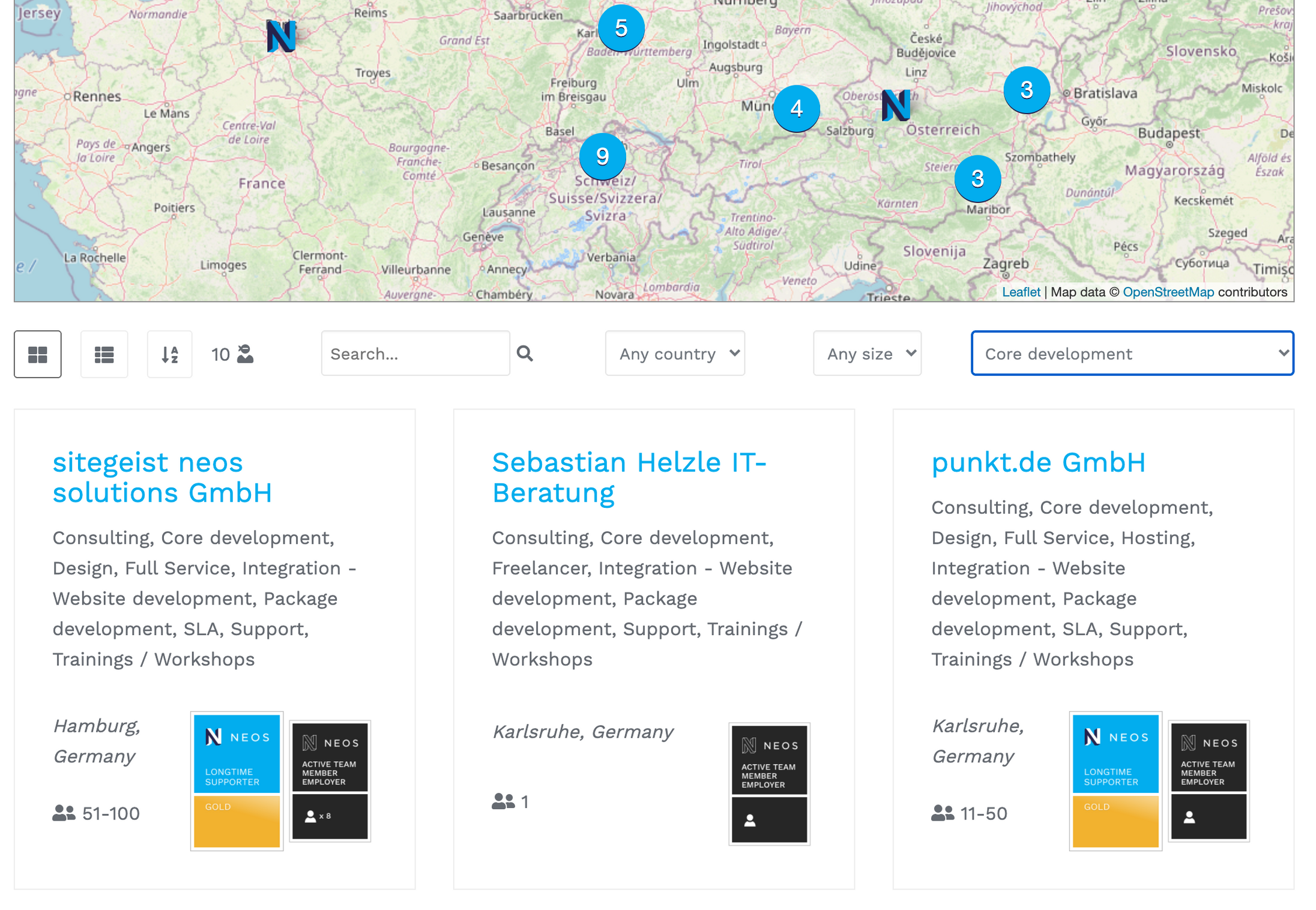The width and height of the screenshot is (1316, 910).
Task: Click punkt.de Active Team Member Employer badge
Action: 1209,781
